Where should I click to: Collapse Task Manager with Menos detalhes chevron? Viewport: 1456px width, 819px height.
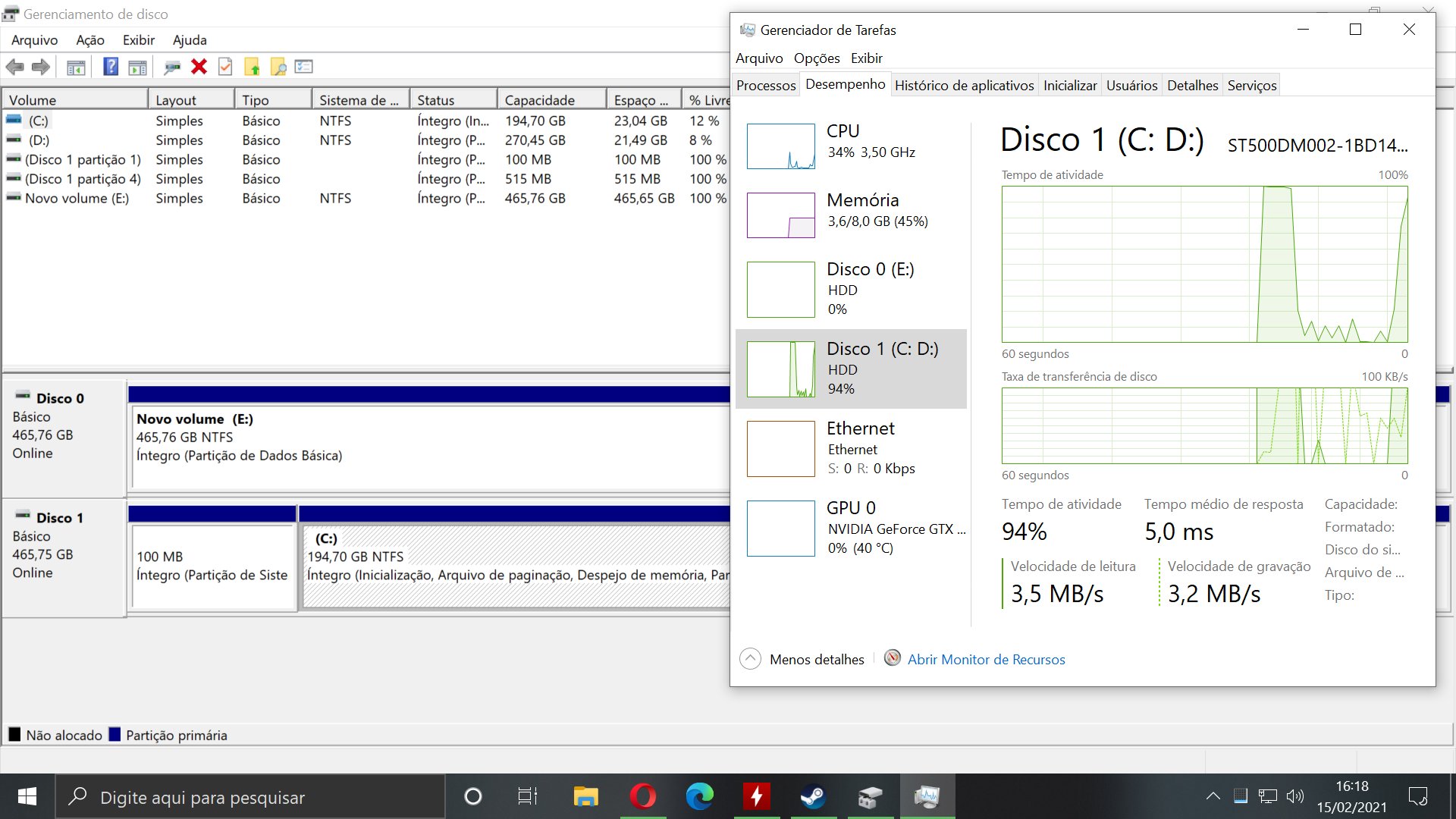point(750,658)
